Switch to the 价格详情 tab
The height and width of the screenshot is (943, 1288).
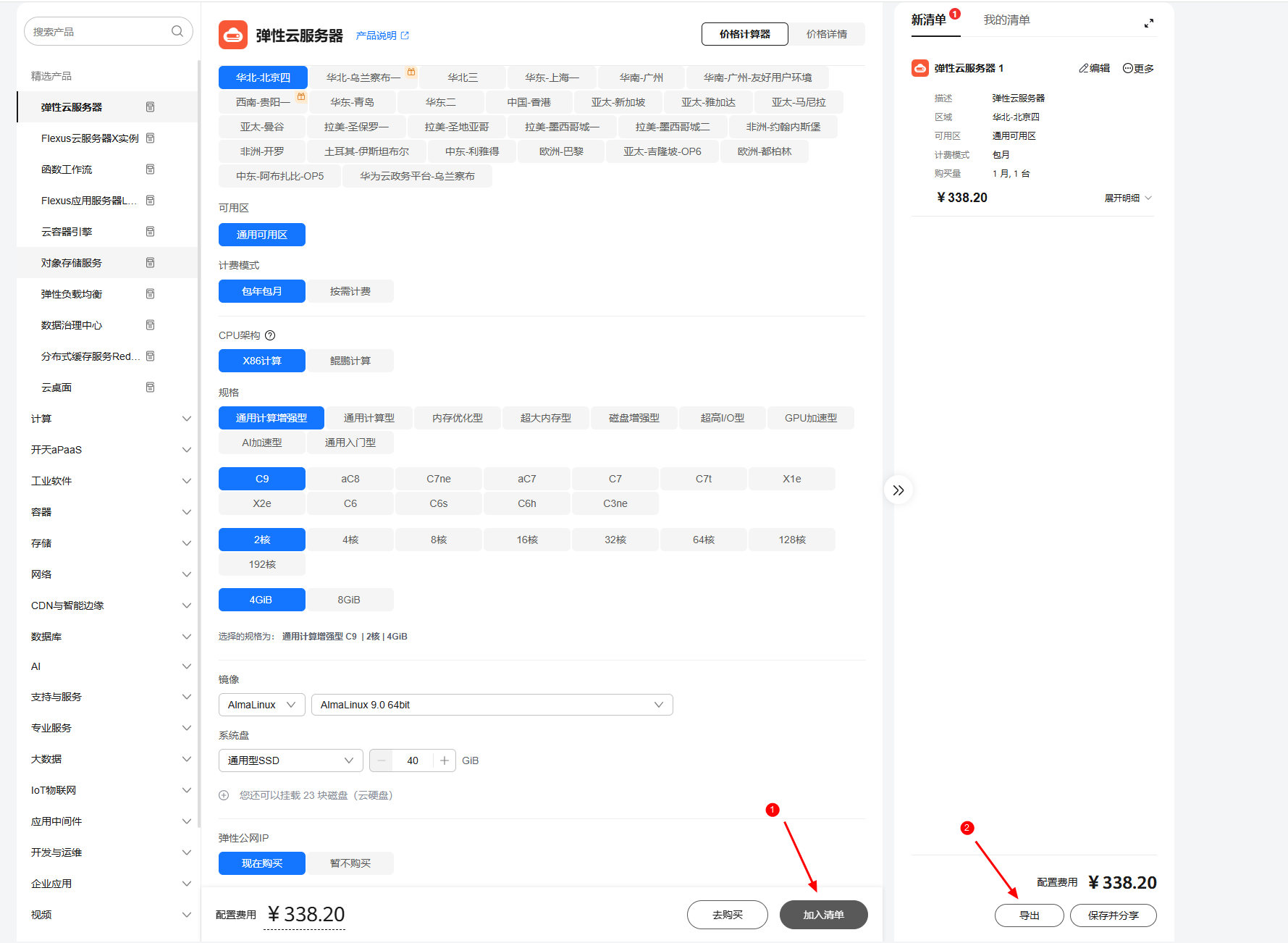pyautogui.click(x=827, y=34)
